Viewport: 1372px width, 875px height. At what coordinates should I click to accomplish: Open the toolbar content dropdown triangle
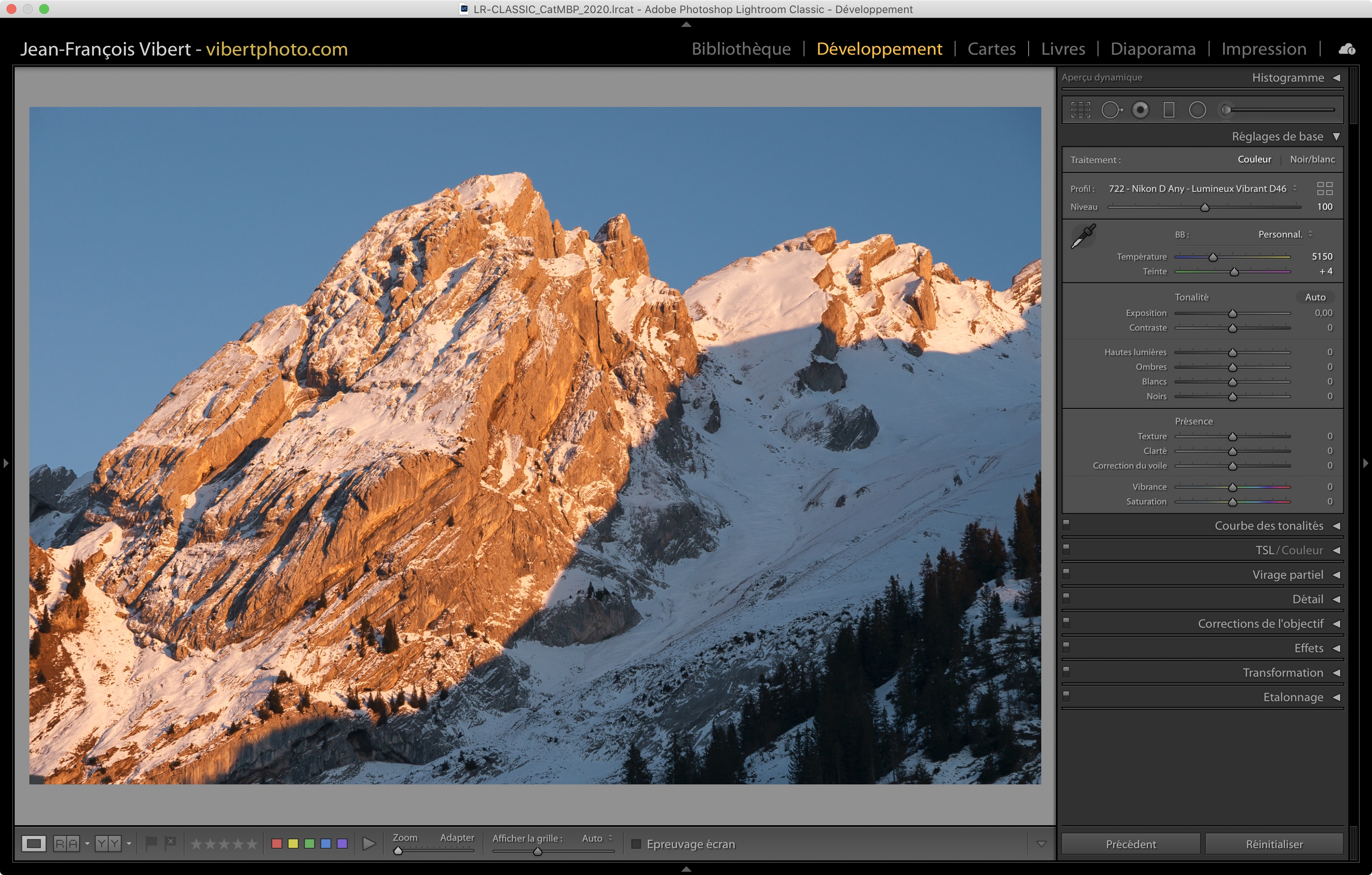click(1041, 844)
